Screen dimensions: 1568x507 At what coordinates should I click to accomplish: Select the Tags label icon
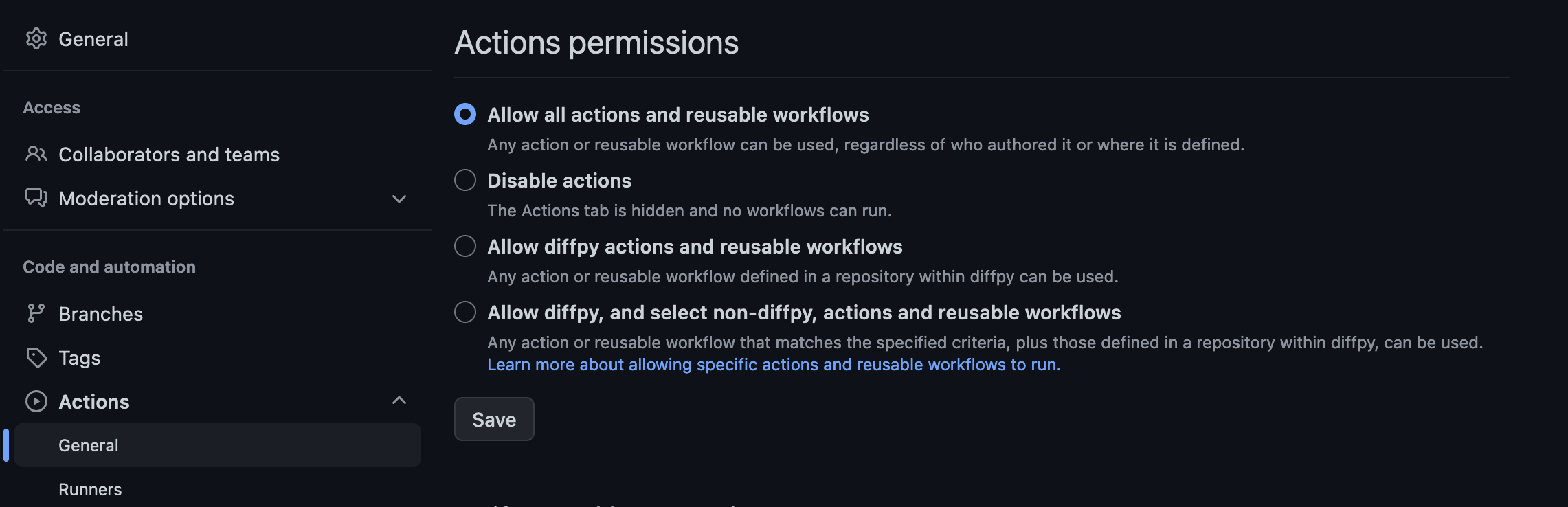tap(36, 357)
